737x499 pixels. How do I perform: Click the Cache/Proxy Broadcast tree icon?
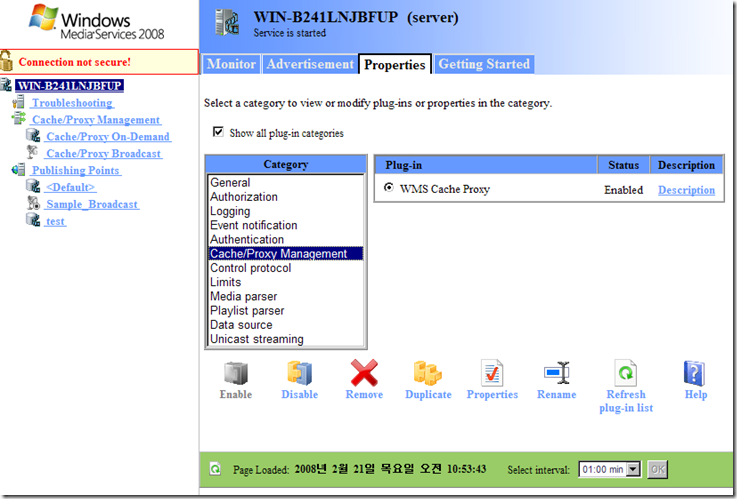pyautogui.click(x=32, y=153)
